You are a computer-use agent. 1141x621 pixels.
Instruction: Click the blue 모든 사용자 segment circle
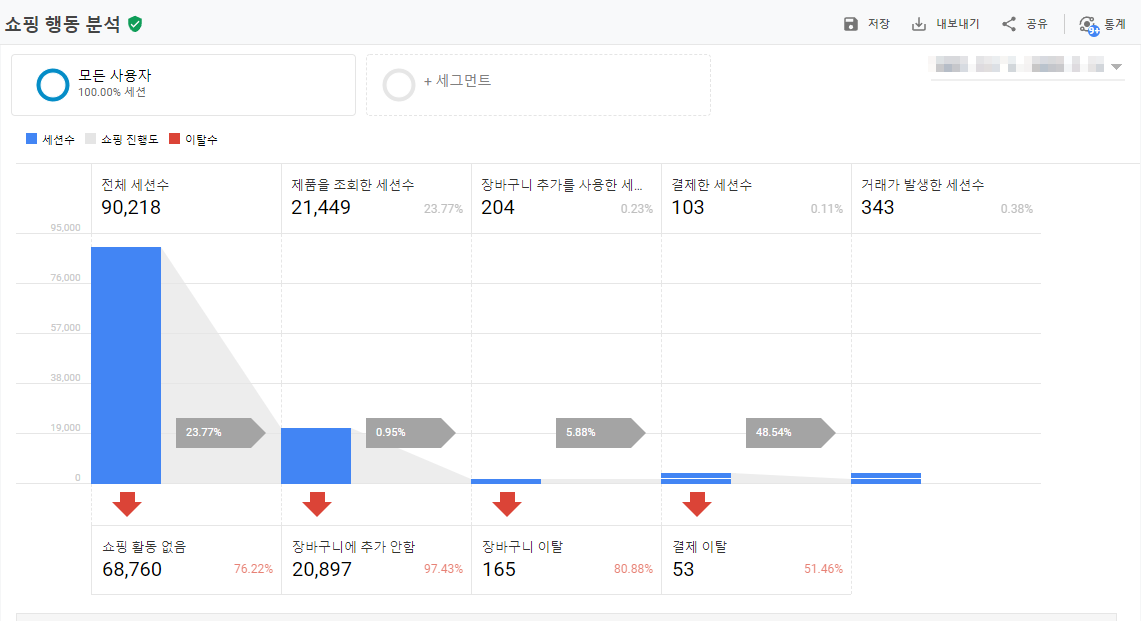click(x=53, y=85)
